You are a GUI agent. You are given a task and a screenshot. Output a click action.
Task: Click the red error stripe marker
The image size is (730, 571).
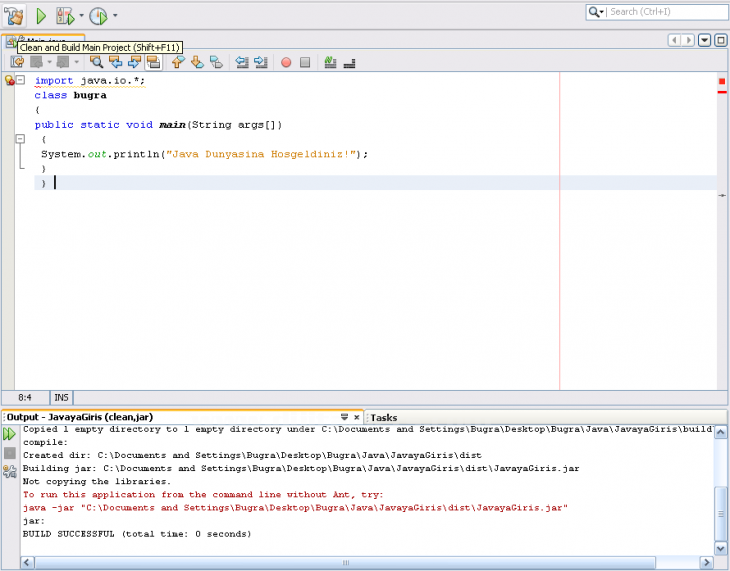[722, 92]
